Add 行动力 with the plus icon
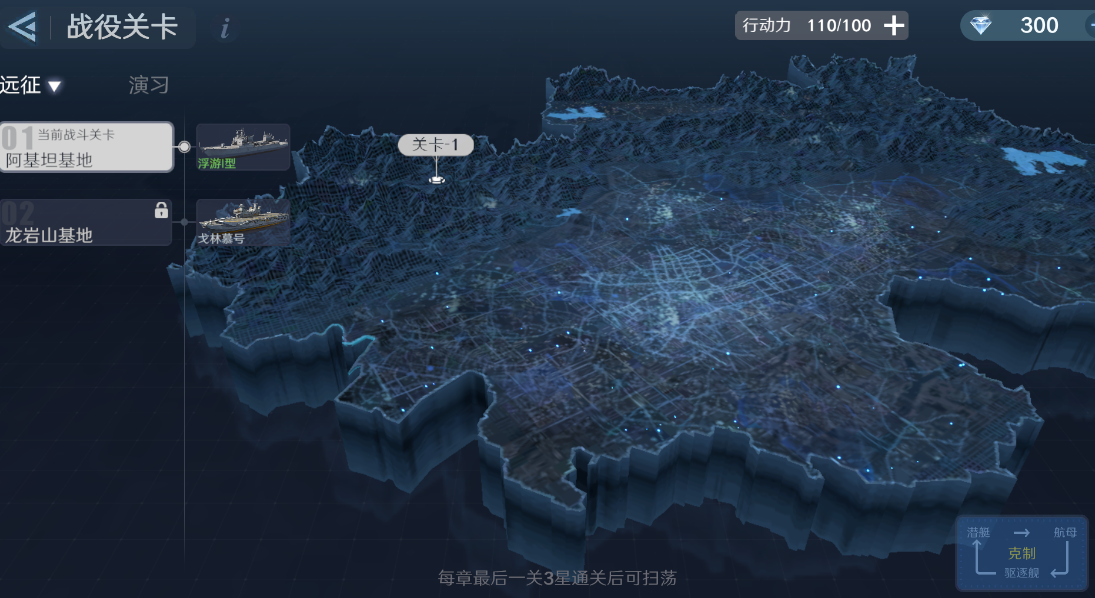 pos(894,26)
